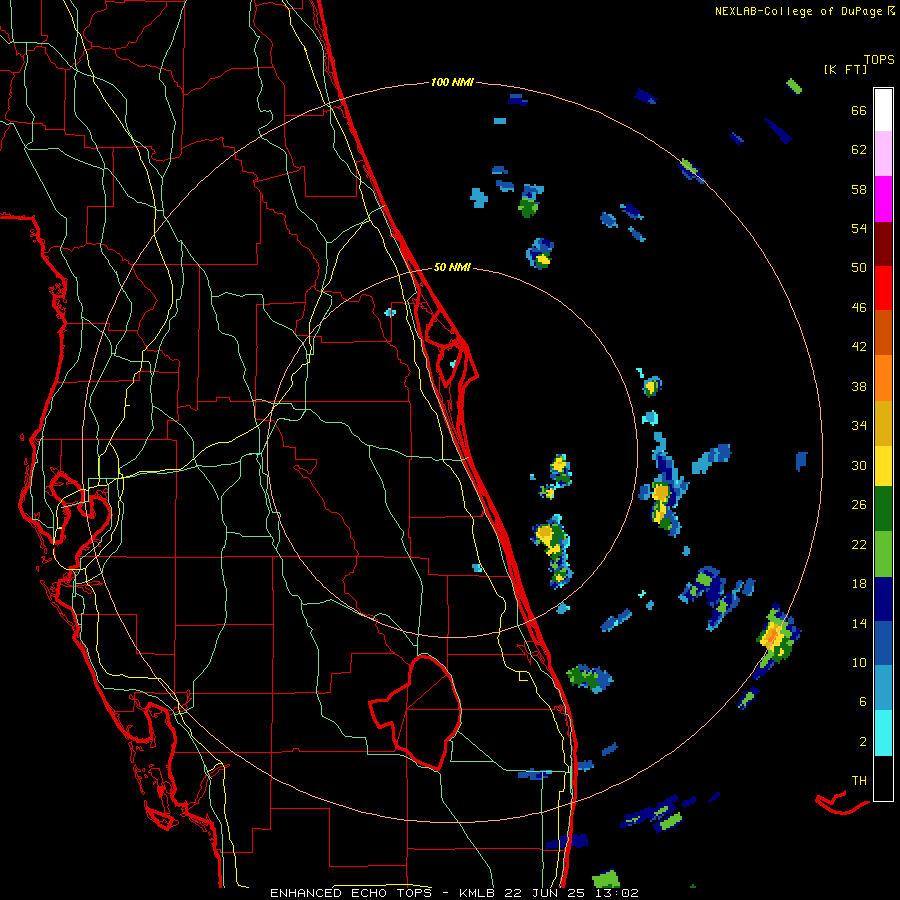
Task: Click the medium blue legend swatch
Action: click(x=883, y=643)
